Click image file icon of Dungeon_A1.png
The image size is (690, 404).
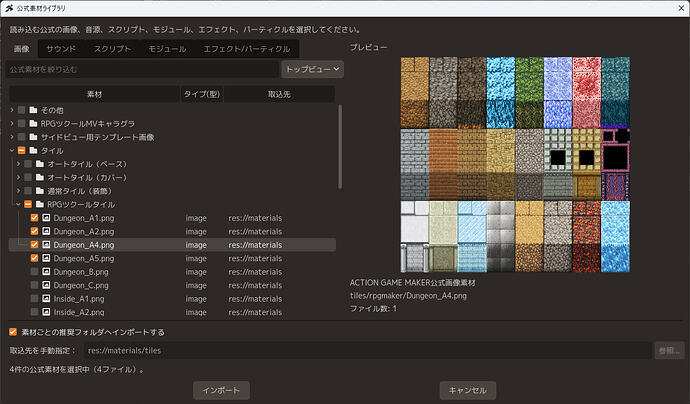46,218
